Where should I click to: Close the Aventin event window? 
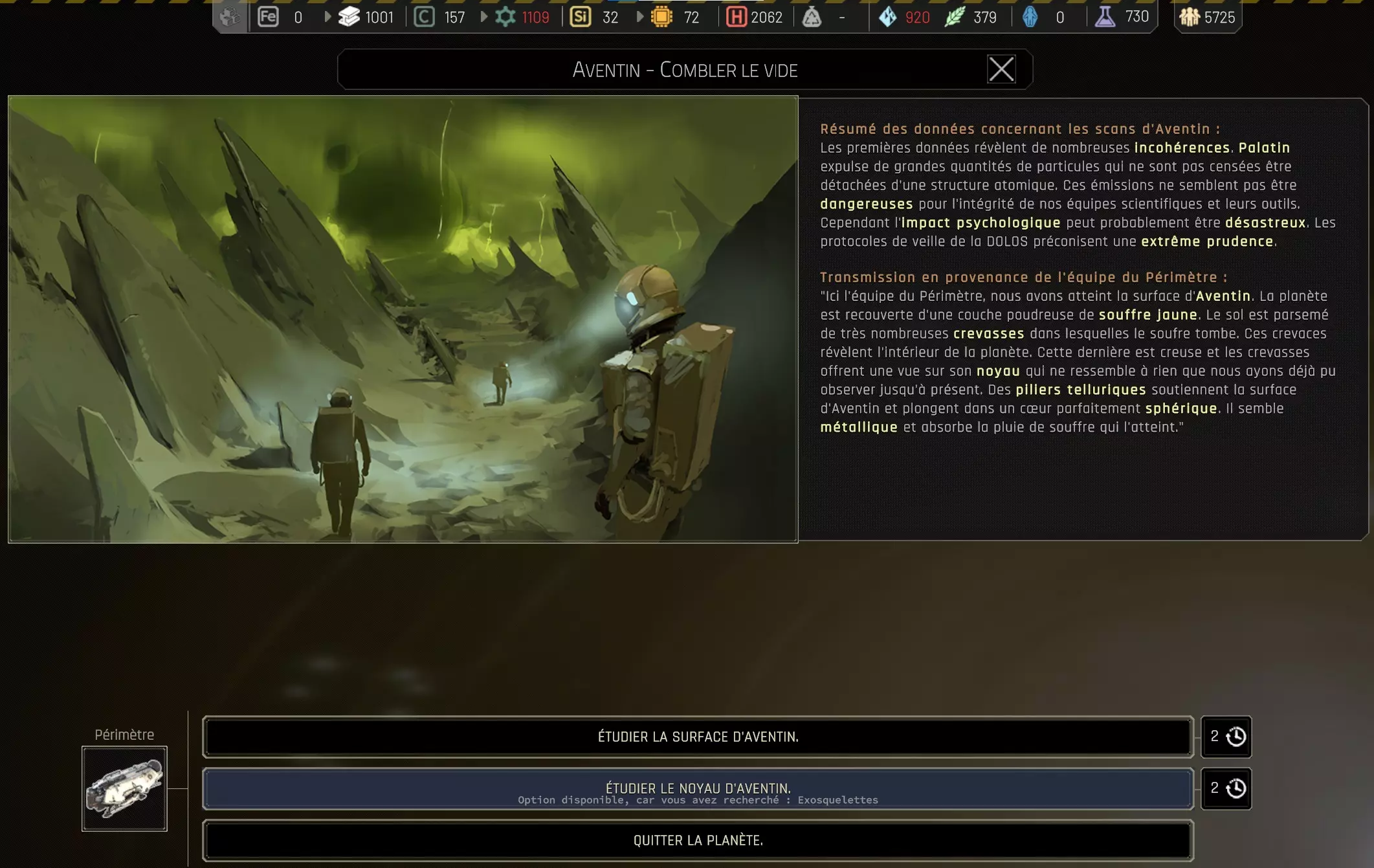(x=1001, y=69)
